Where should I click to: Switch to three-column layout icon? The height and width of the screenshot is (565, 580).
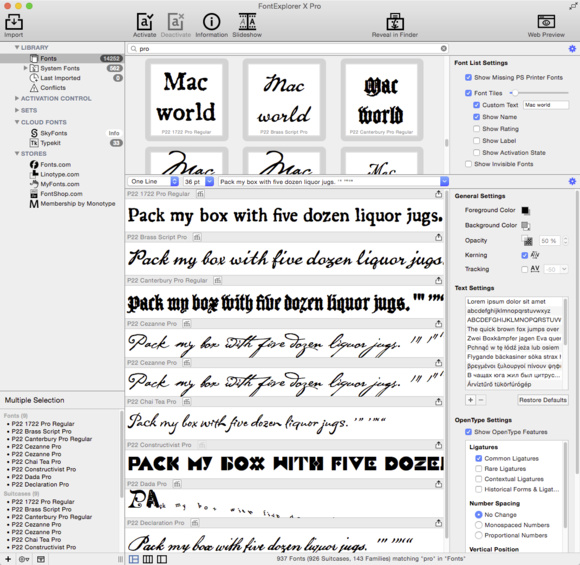click(148, 559)
